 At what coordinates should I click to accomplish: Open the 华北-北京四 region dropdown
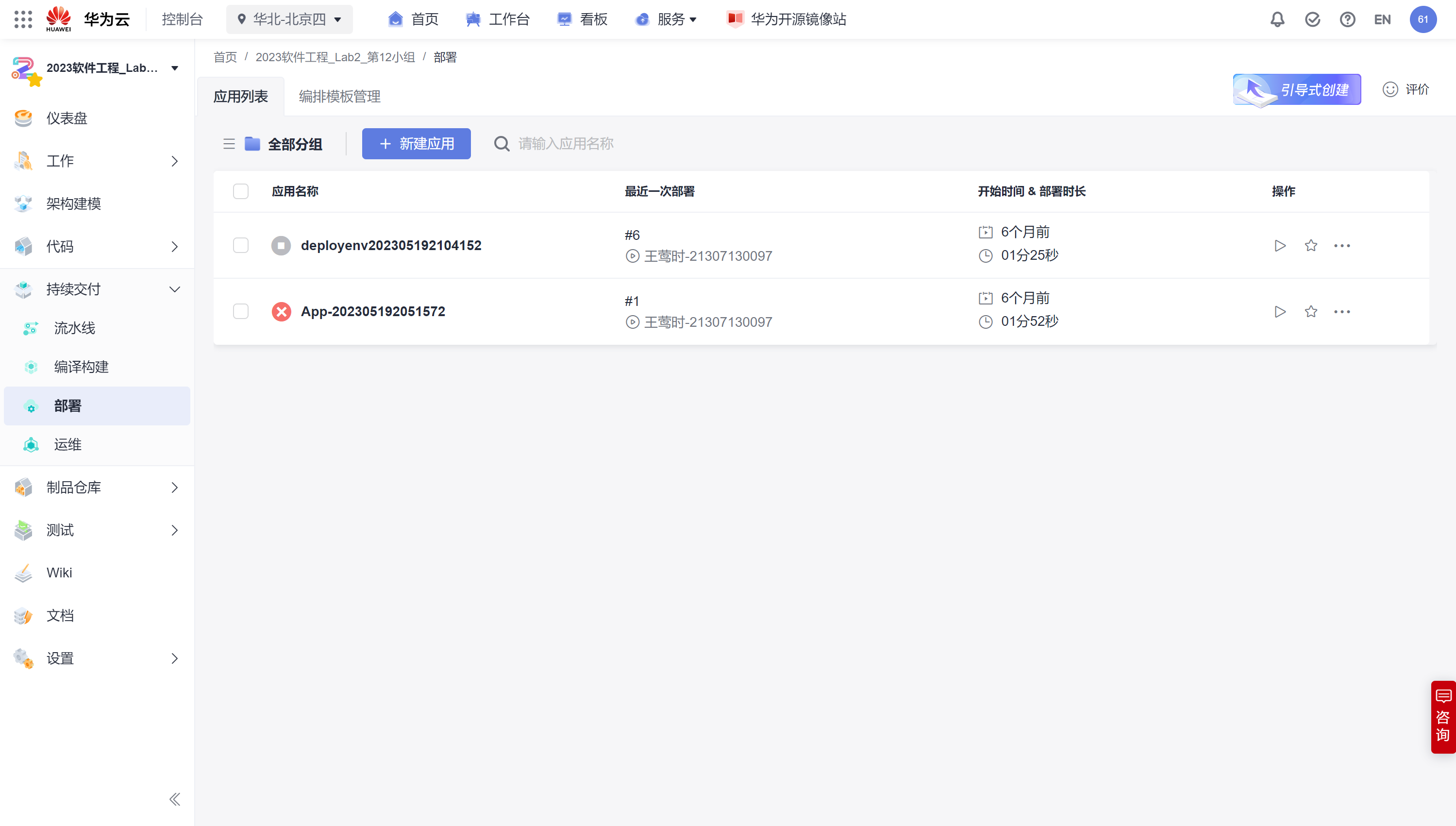click(x=289, y=19)
